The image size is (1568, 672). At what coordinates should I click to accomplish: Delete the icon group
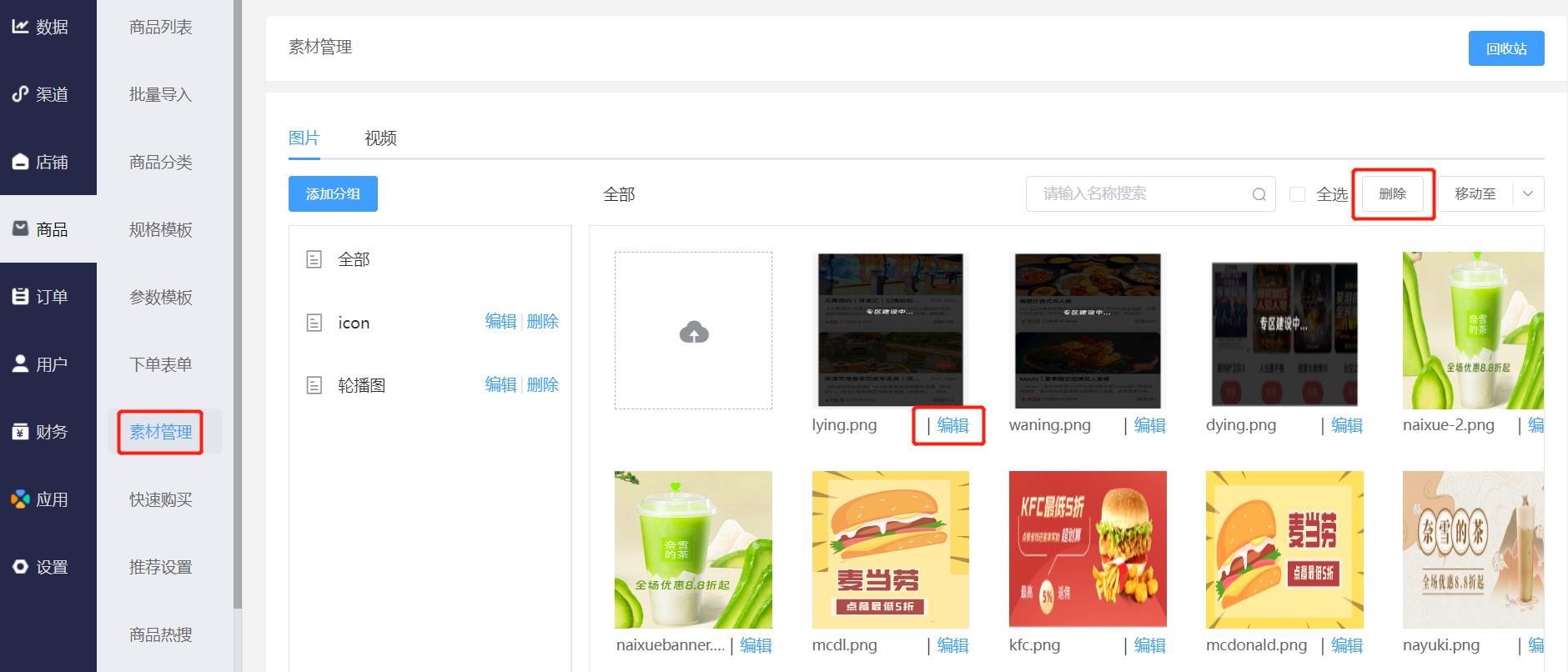click(x=543, y=322)
